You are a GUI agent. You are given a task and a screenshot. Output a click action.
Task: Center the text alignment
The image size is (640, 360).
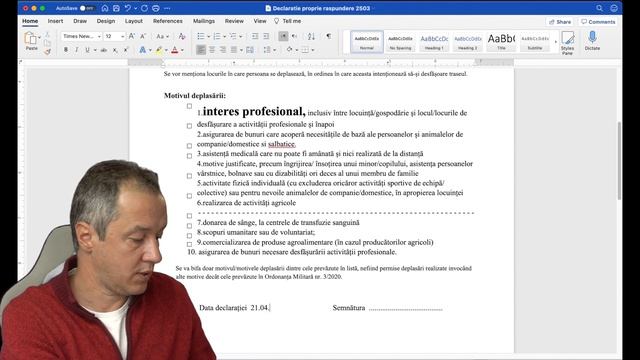(x=212, y=50)
